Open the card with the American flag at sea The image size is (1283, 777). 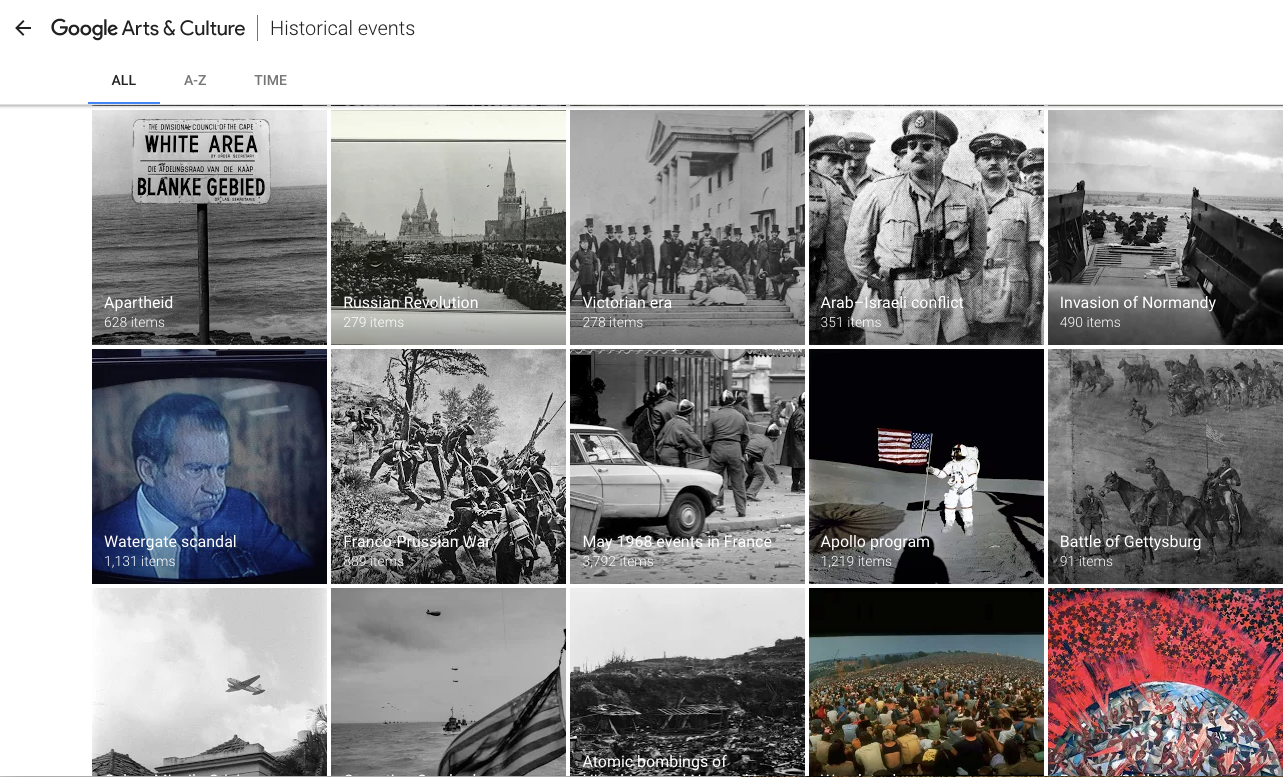point(448,682)
